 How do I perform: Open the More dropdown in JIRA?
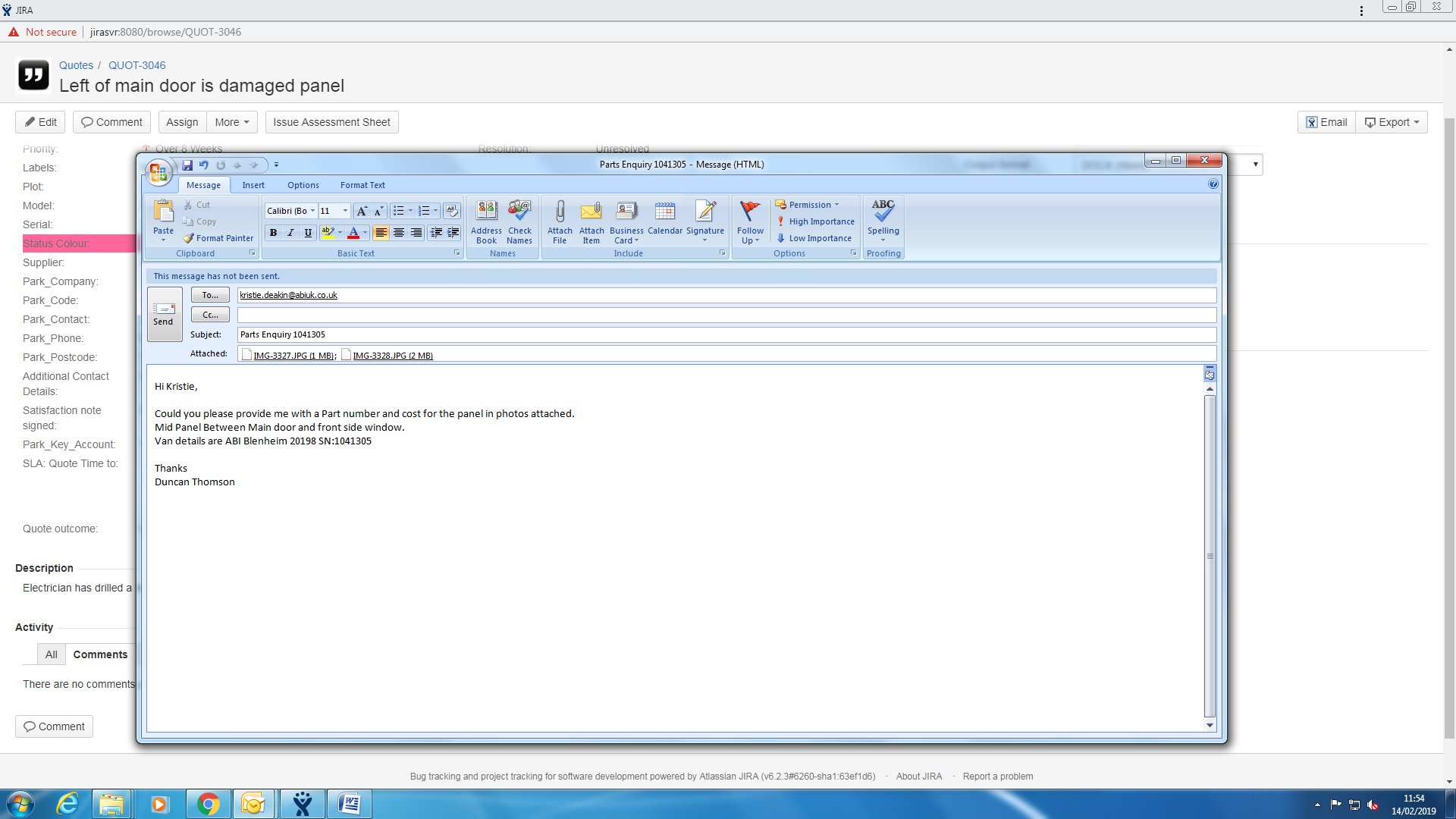pyautogui.click(x=231, y=122)
